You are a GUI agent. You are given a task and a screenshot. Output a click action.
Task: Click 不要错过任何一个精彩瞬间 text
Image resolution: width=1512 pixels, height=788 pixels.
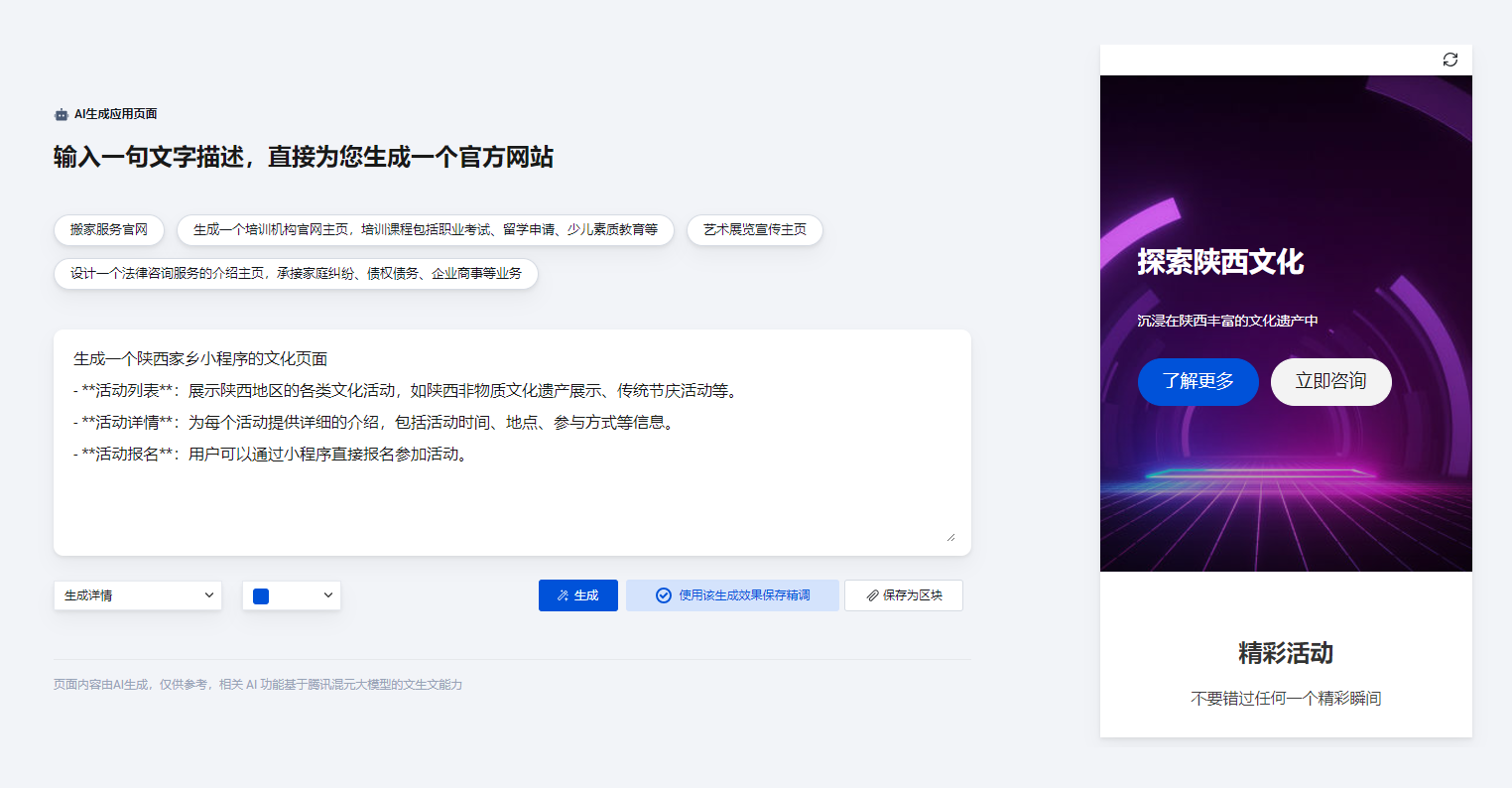(1286, 699)
